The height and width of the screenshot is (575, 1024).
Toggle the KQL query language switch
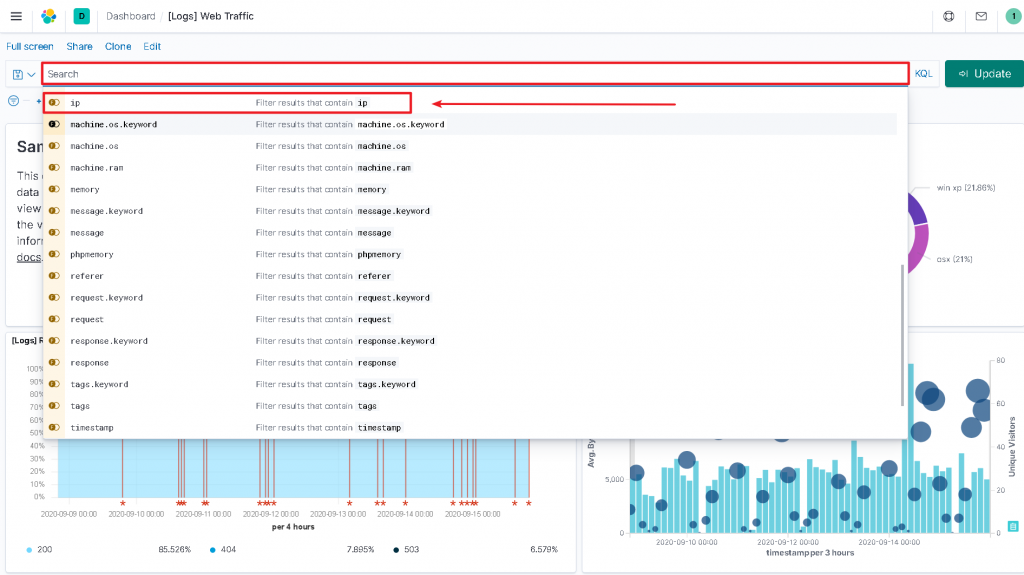tap(923, 74)
